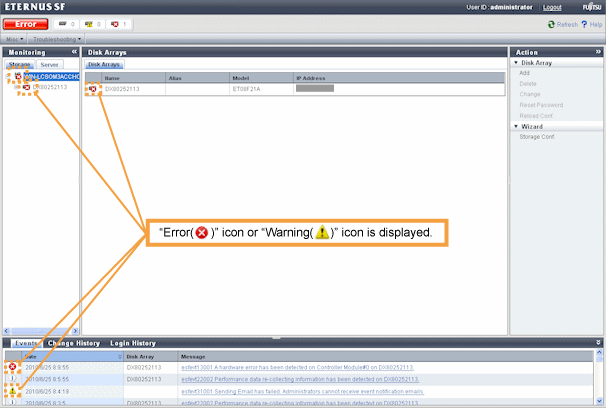The image size is (606, 408).
Task: Click the red Error status indicator
Action: pos(26,24)
